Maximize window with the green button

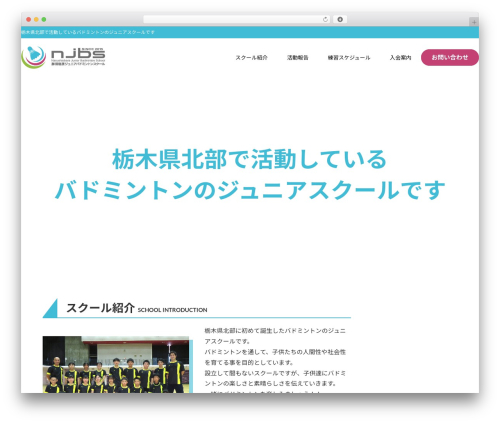click(44, 19)
